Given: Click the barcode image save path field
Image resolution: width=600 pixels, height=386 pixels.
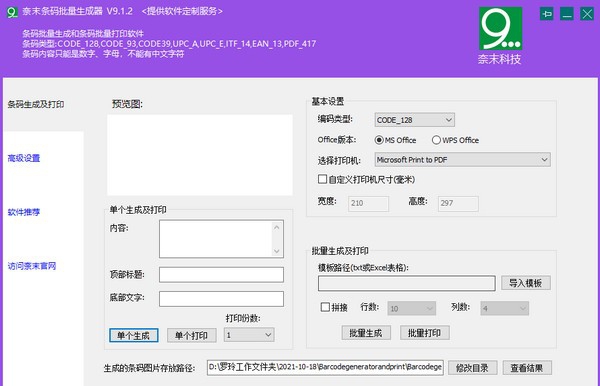Looking at the screenshot, I should pos(325,367).
